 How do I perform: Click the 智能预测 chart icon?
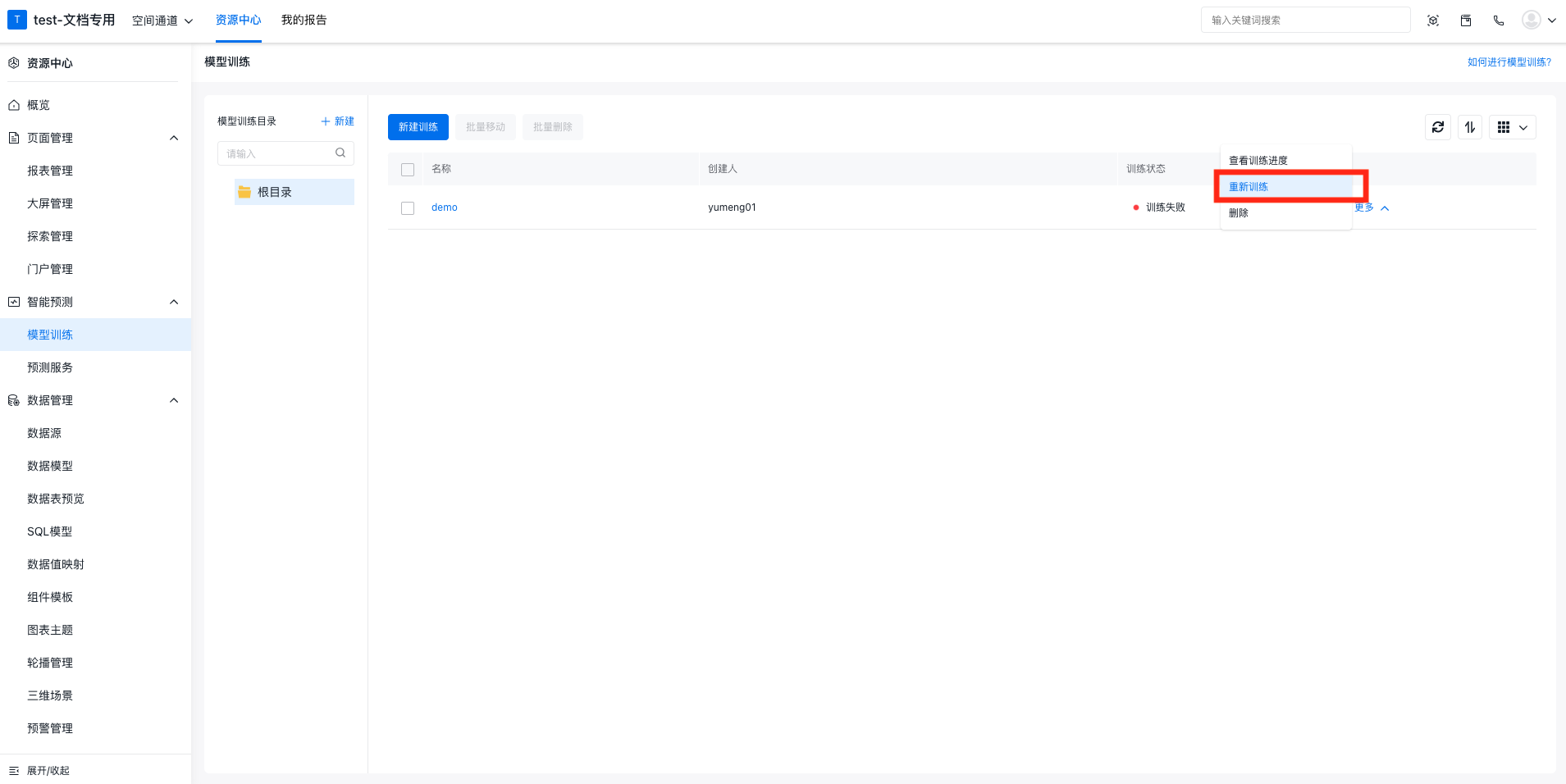14,302
